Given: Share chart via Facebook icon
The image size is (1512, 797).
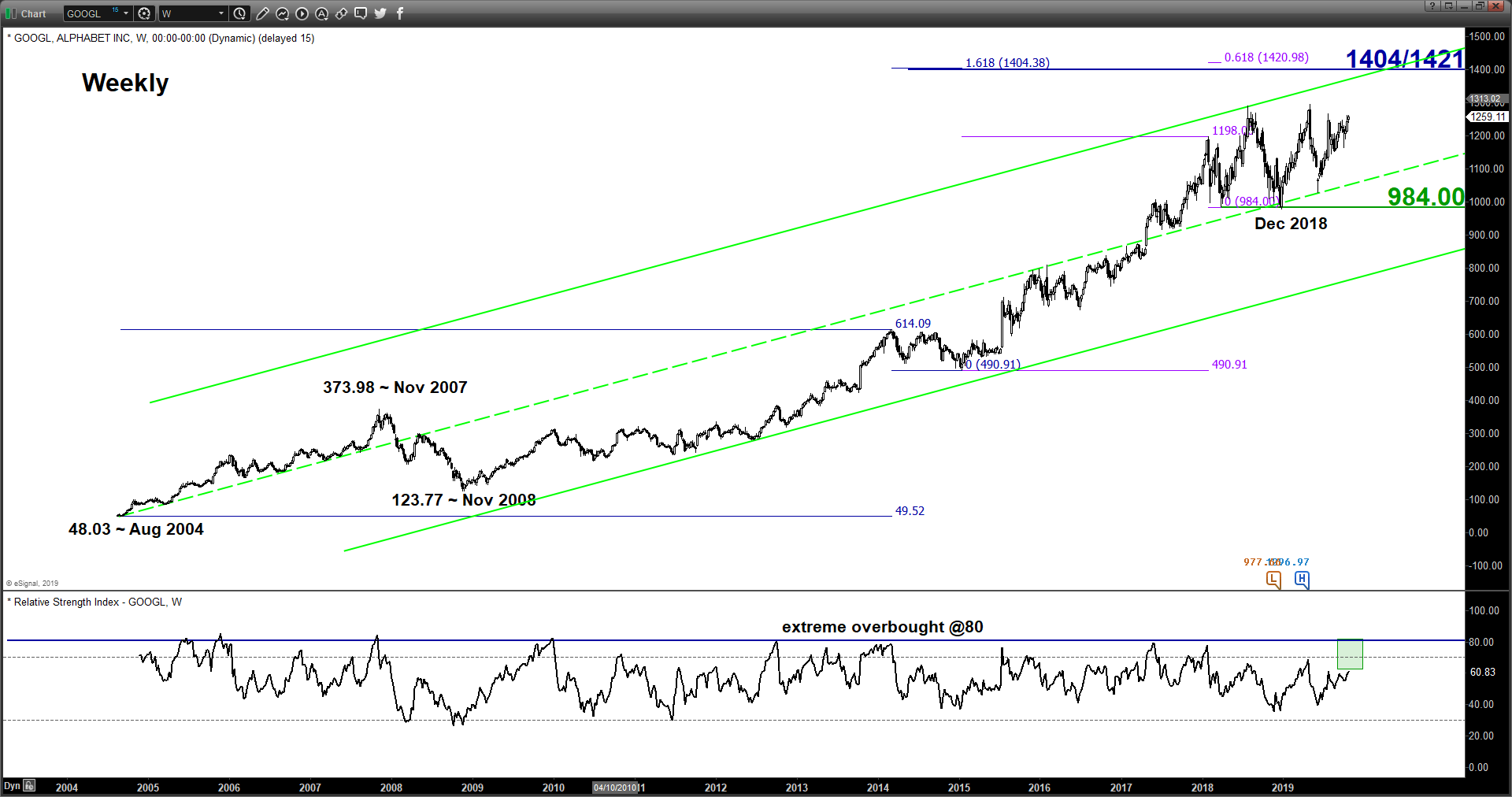Looking at the screenshot, I should click(400, 13).
